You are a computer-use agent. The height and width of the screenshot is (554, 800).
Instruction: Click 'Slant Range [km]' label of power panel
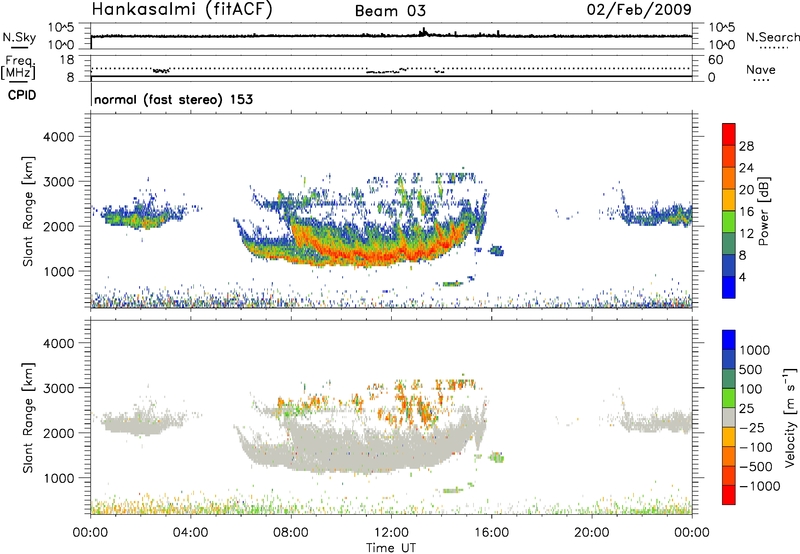[x=28, y=211]
